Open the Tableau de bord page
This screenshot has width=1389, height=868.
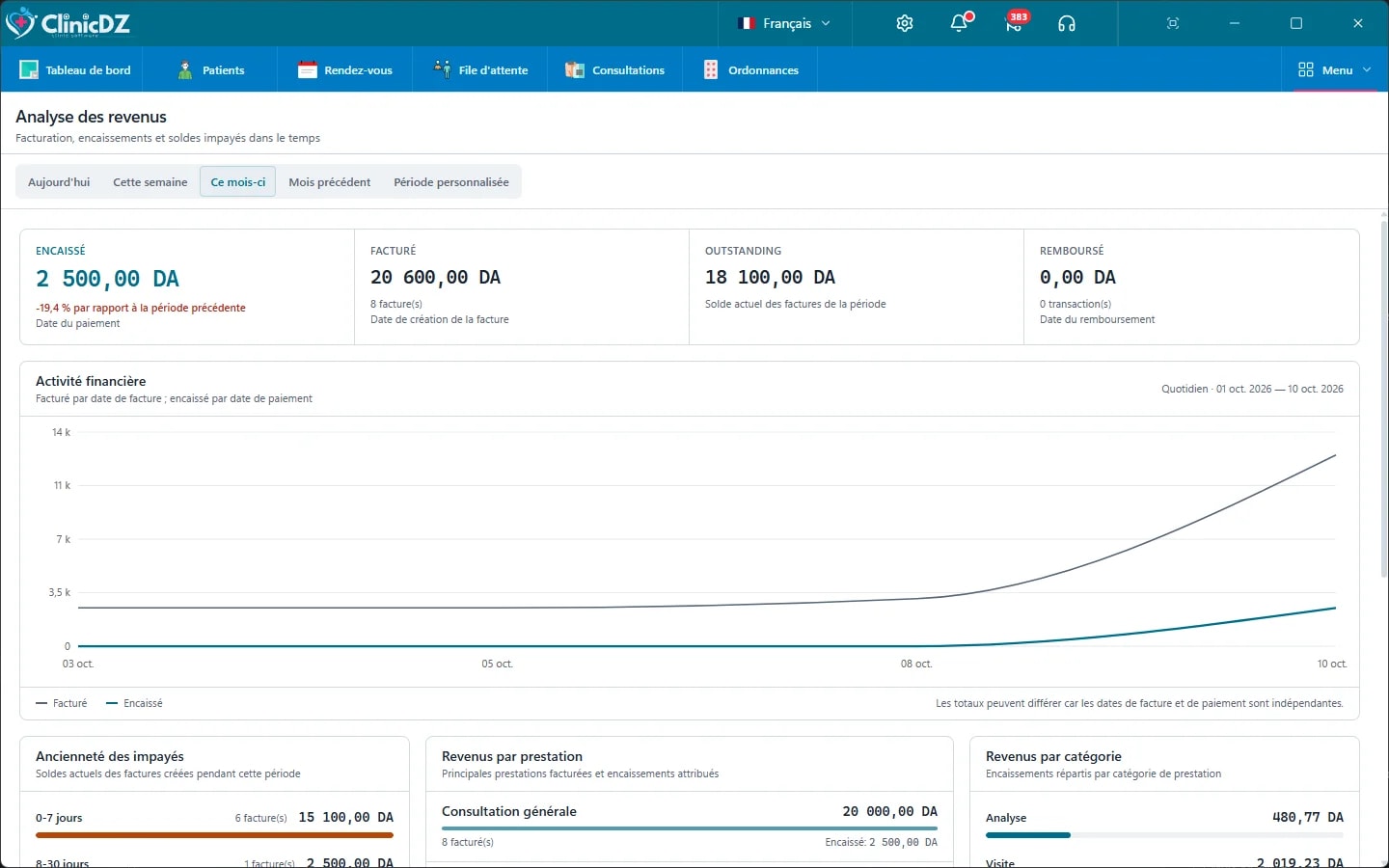pos(75,69)
